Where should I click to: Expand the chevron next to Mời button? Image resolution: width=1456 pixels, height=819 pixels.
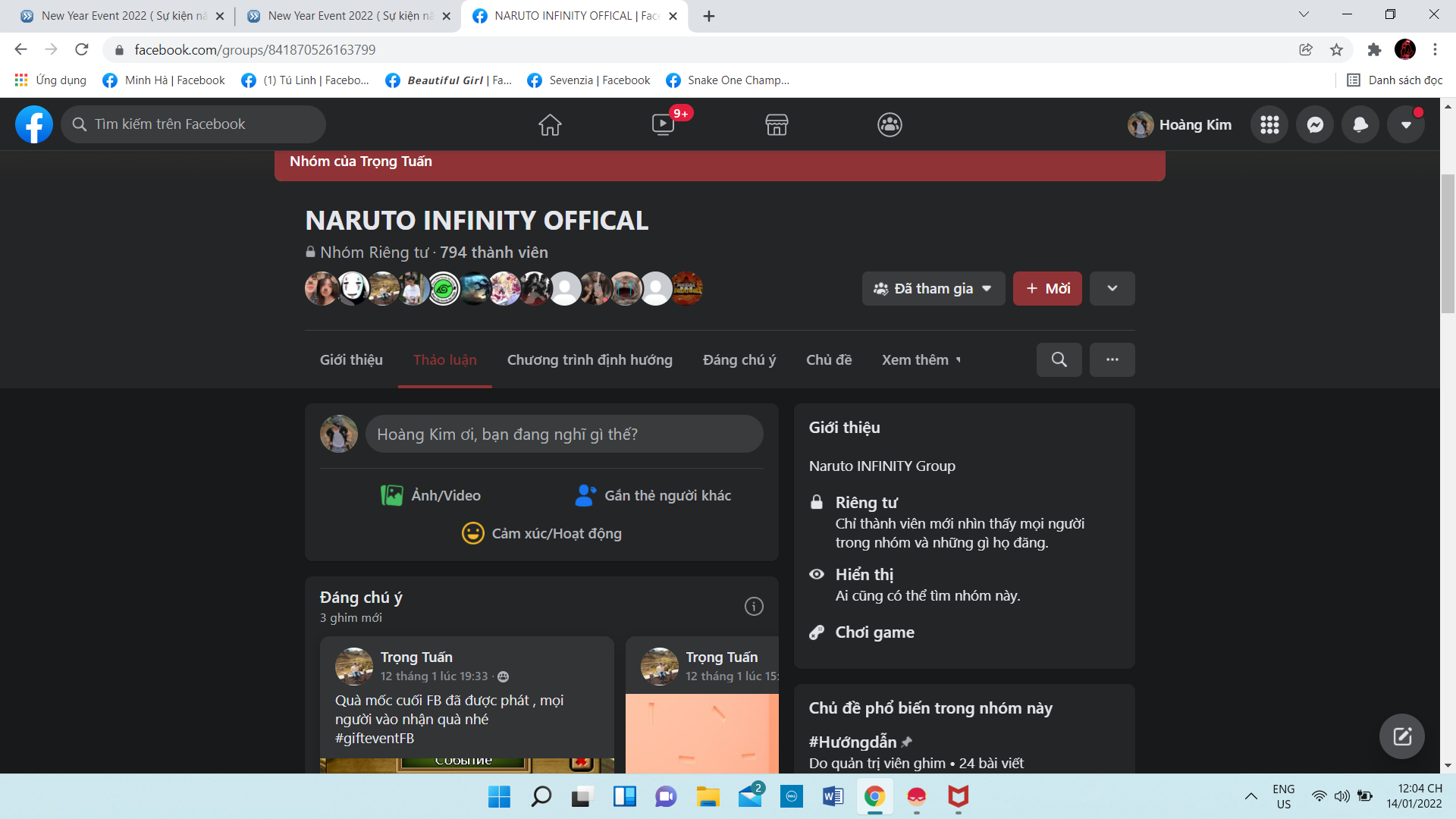tap(1112, 289)
